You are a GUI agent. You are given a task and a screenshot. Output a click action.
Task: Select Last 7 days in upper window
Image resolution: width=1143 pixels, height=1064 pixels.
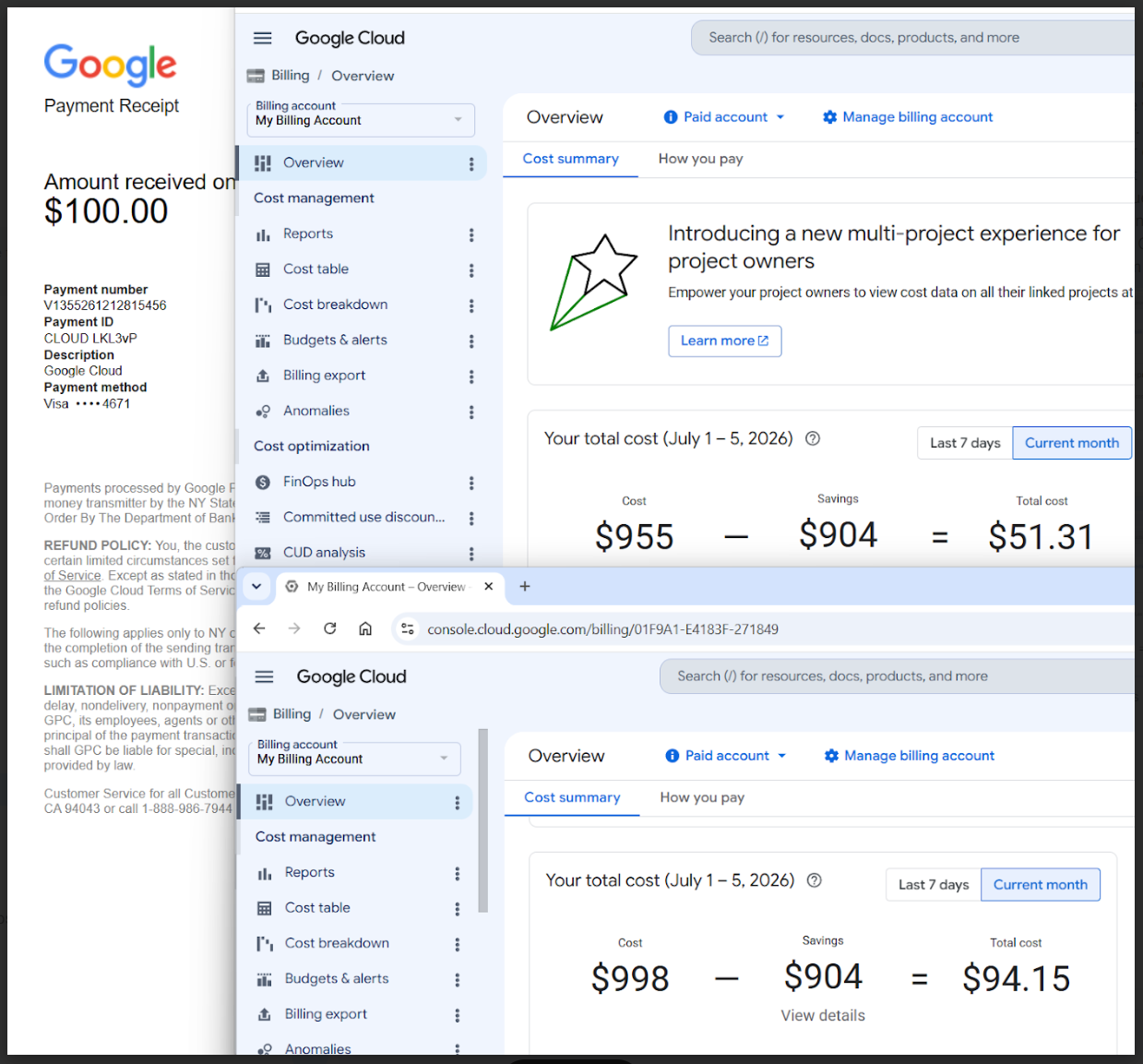tap(965, 443)
